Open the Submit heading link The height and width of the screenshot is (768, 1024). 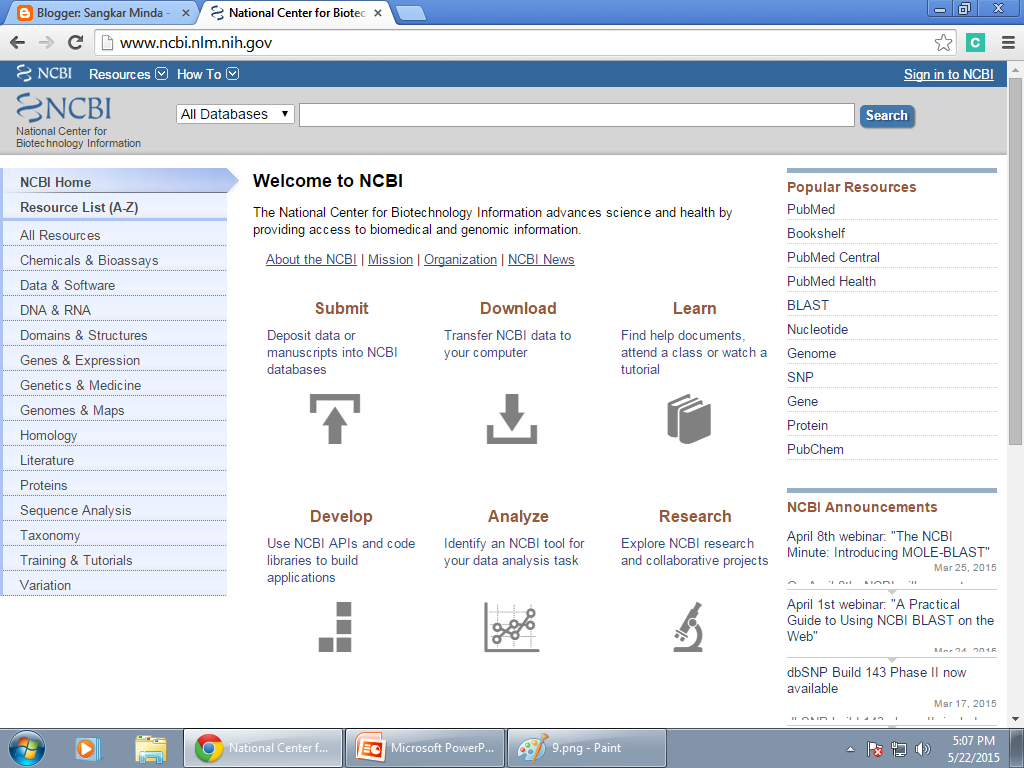click(342, 308)
